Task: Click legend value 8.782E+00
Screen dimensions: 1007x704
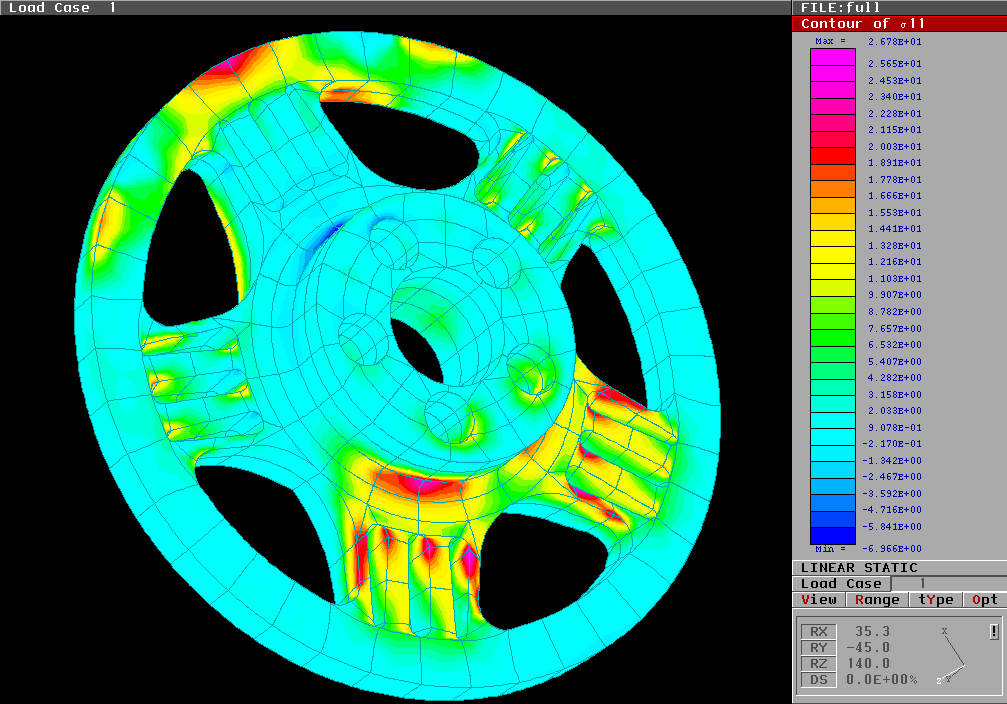Action: [x=895, y=312]
